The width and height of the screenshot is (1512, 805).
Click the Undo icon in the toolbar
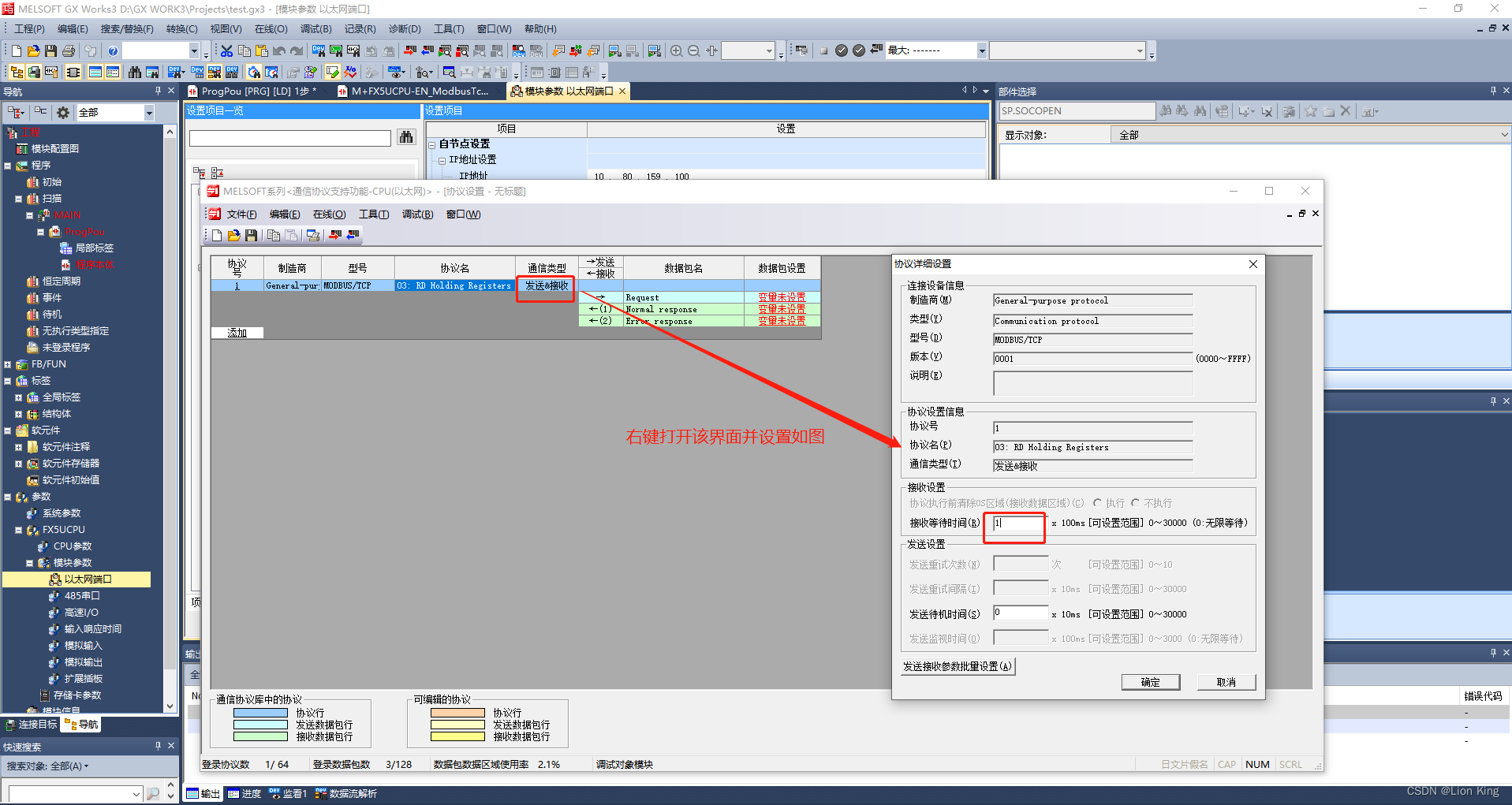(x=278, y=50)
